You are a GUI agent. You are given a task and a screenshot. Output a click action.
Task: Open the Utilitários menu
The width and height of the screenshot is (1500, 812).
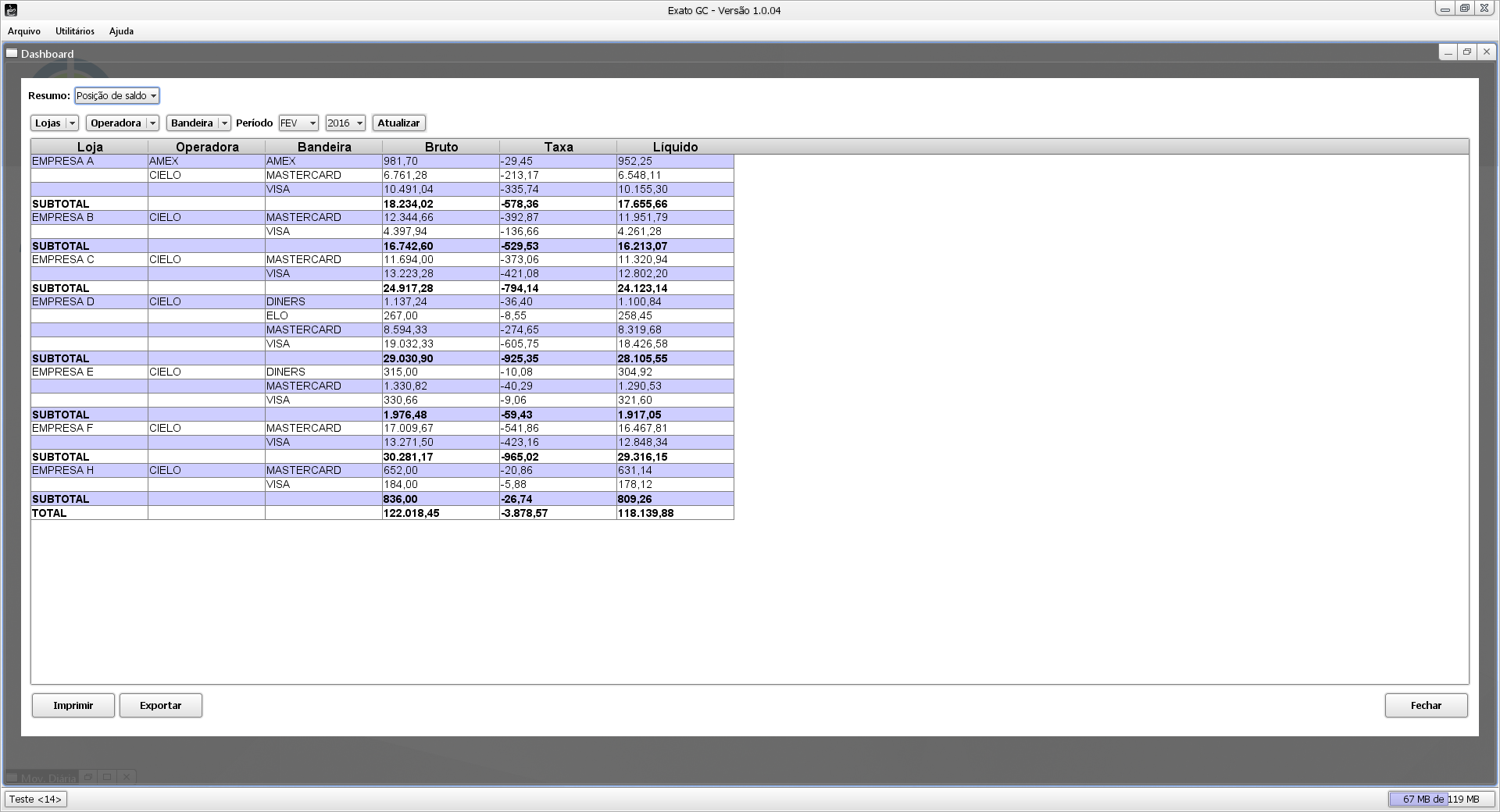(x=75, y=31)
